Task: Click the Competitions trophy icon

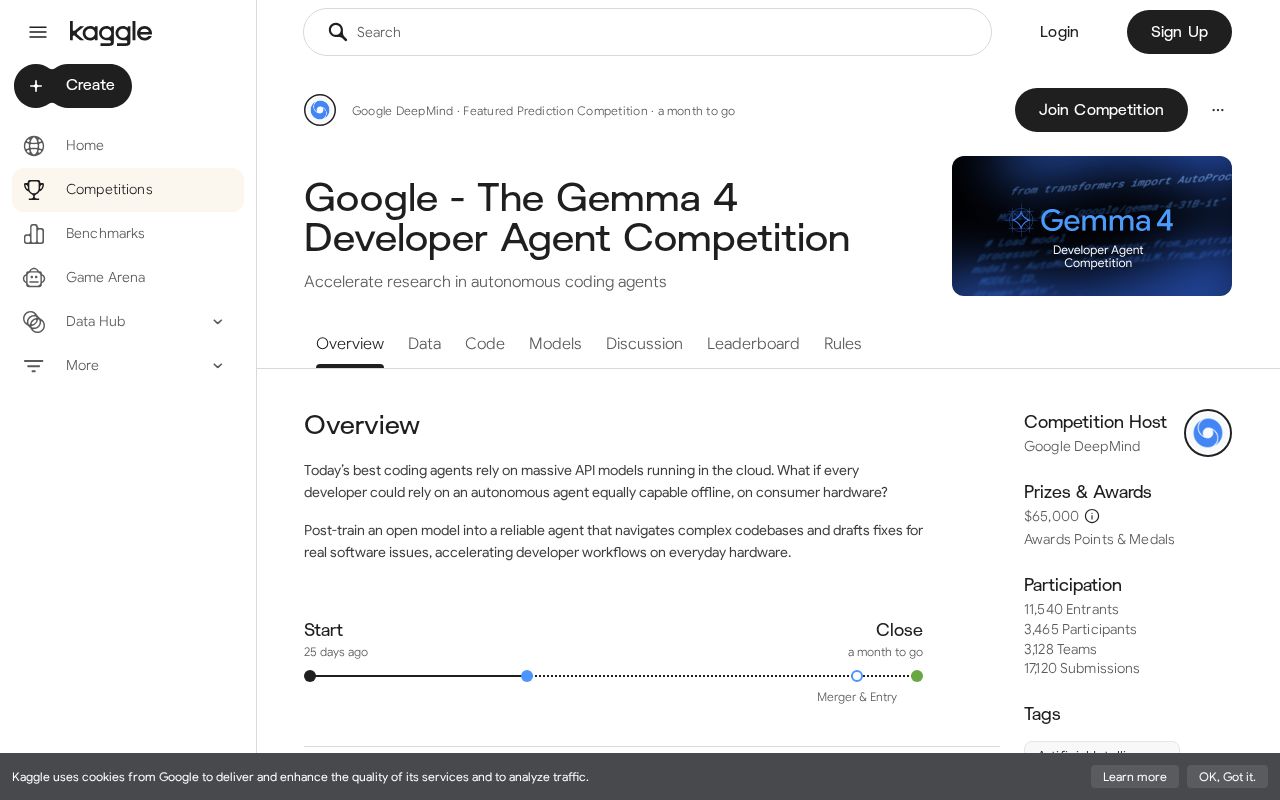Action: pos(34,190)
